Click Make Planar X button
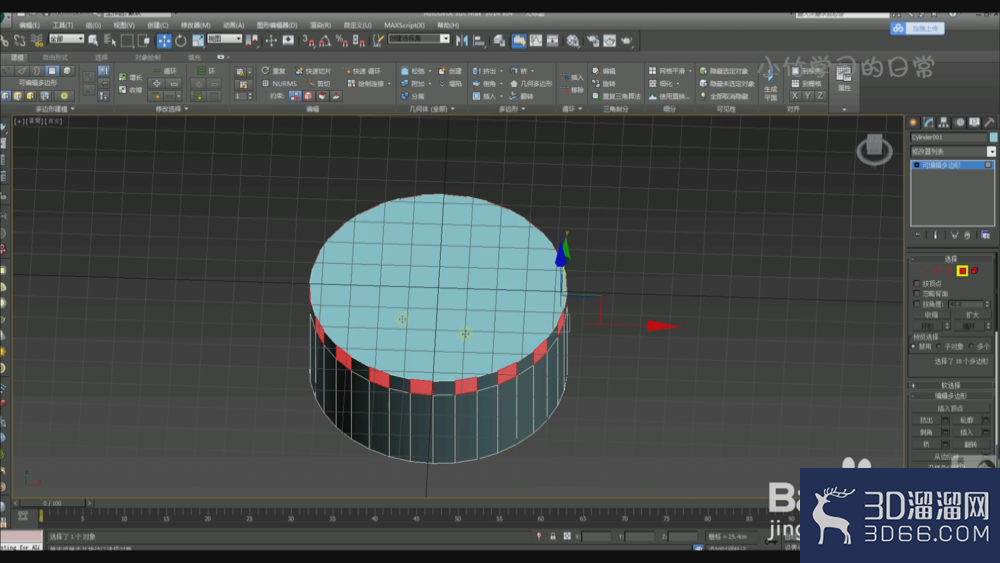This screenshot has height=563, width=1000. click(x=794, y=96)
